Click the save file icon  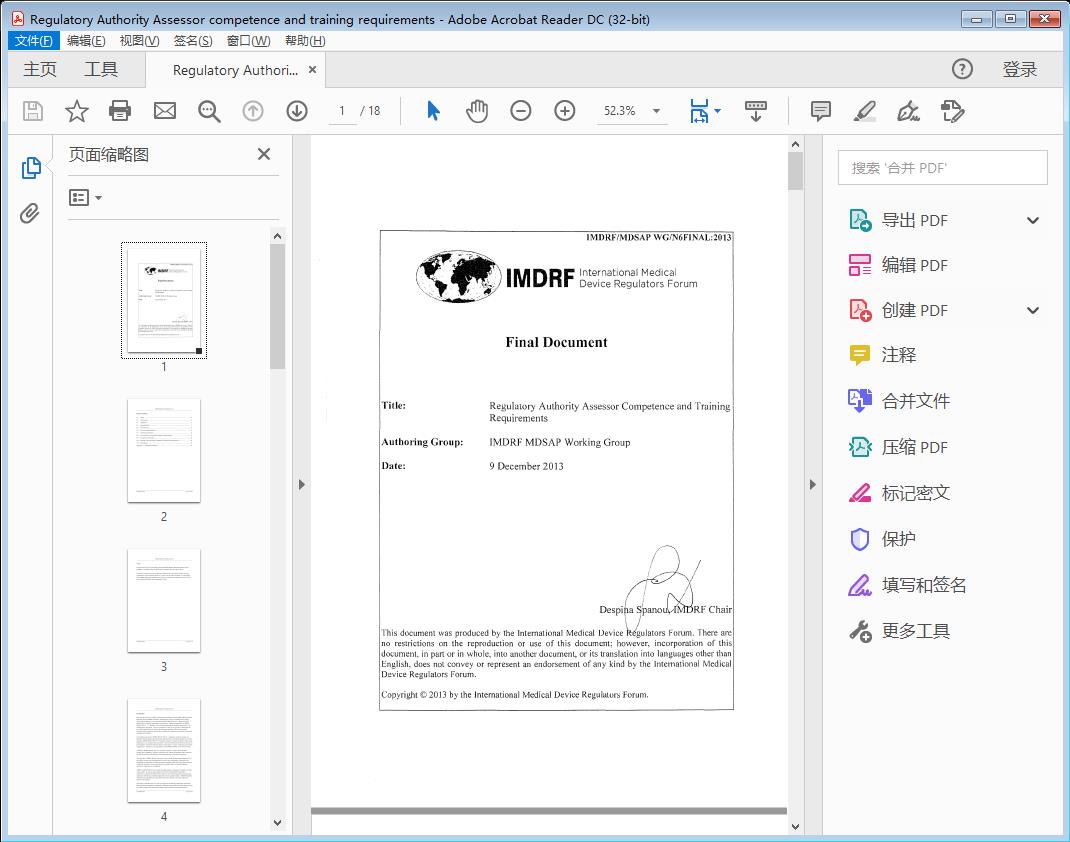coord(32,111)
